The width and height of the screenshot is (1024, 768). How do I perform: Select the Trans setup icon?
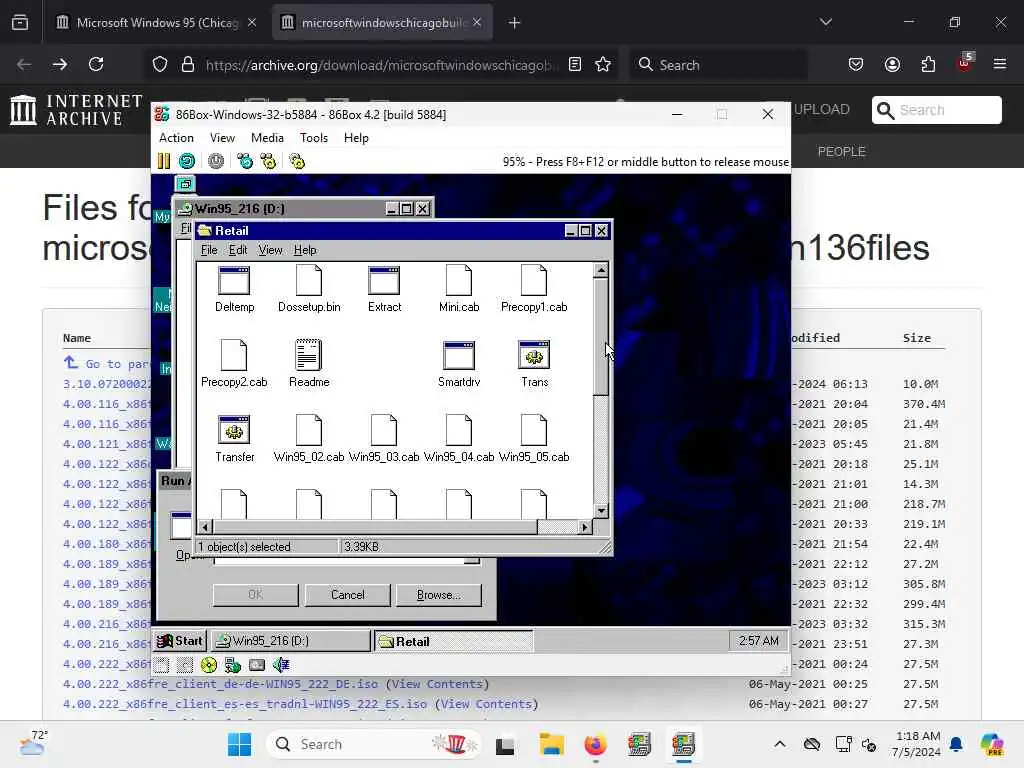tap(534, 364)
